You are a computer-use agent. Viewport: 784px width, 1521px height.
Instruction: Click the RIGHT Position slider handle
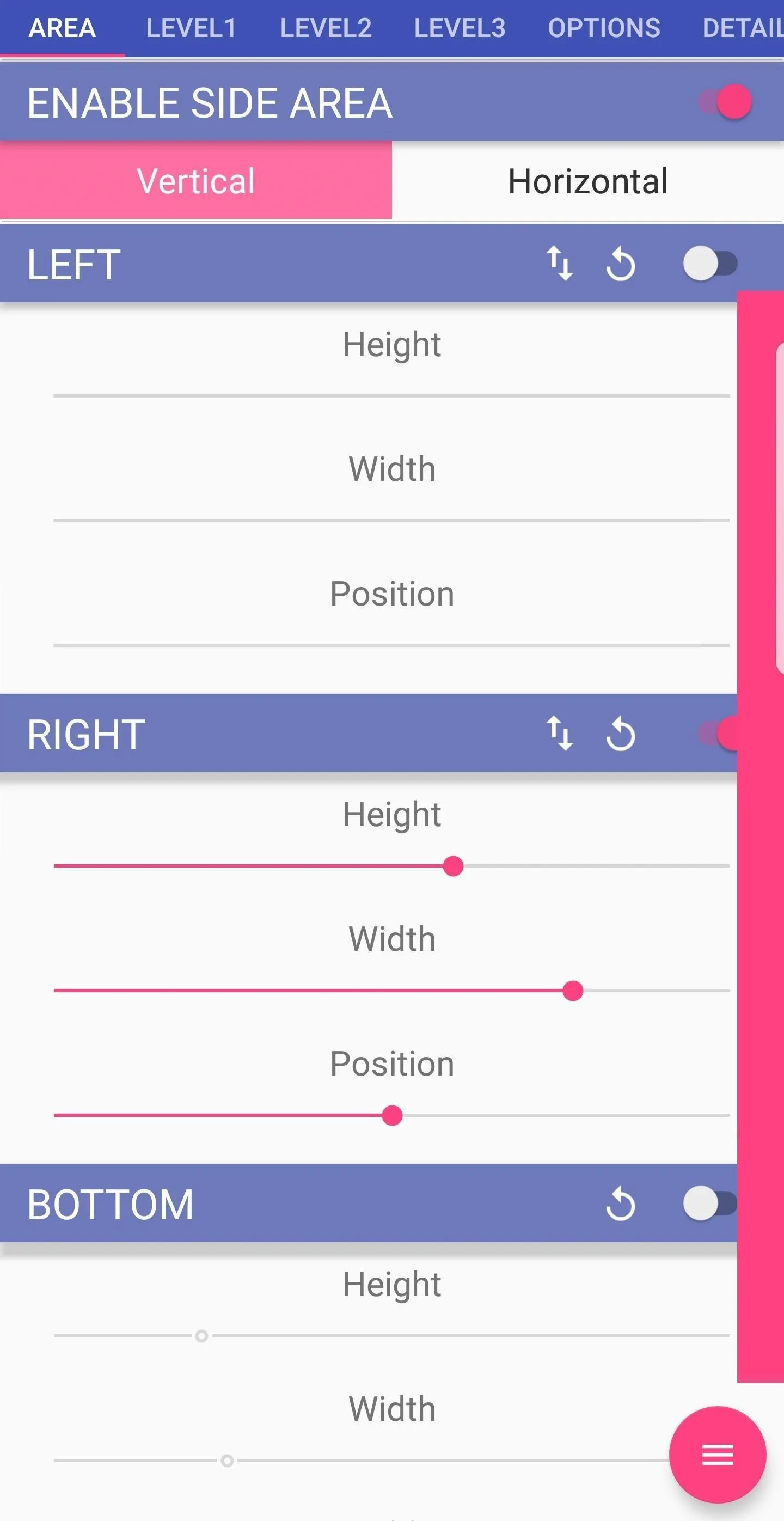pos(392,1115)
